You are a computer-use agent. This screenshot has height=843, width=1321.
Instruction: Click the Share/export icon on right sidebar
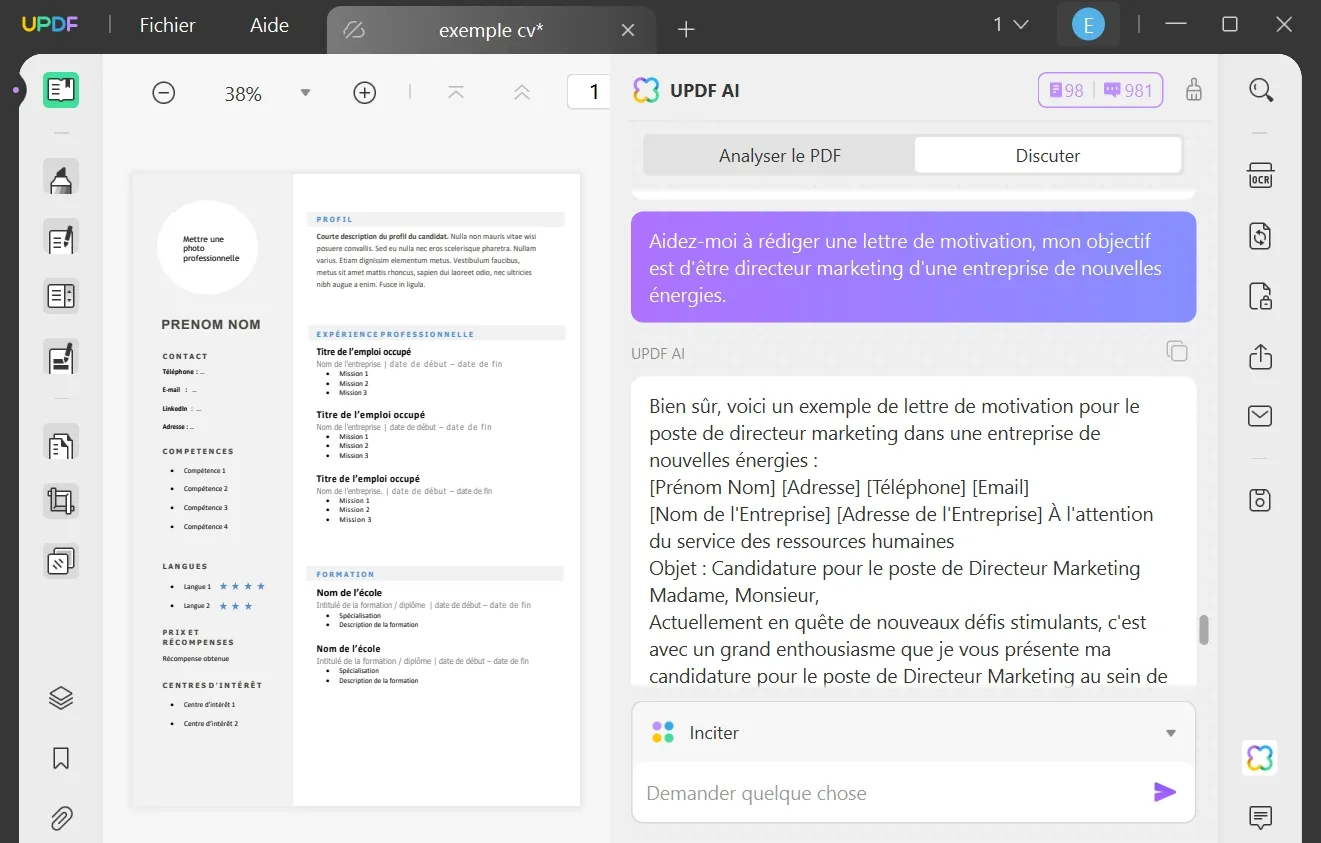(x=1260, y=357)
